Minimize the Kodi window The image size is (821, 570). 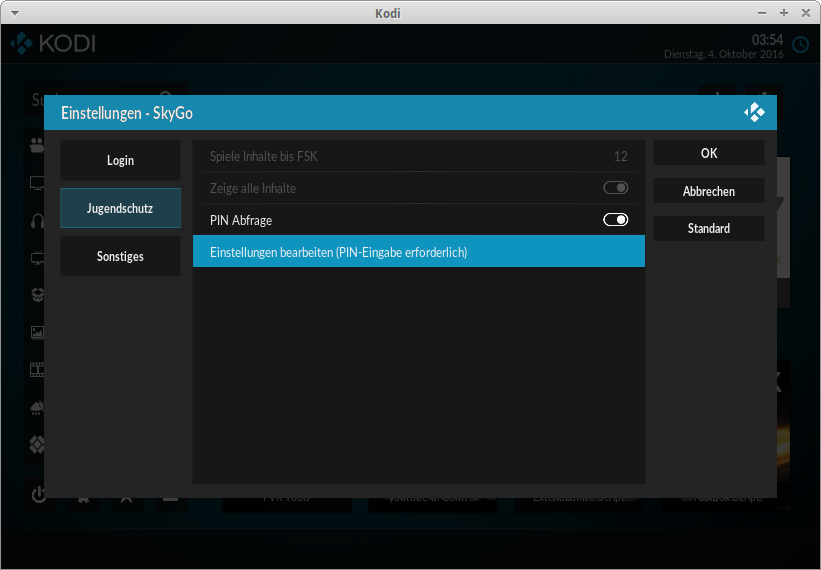[762, 13]
